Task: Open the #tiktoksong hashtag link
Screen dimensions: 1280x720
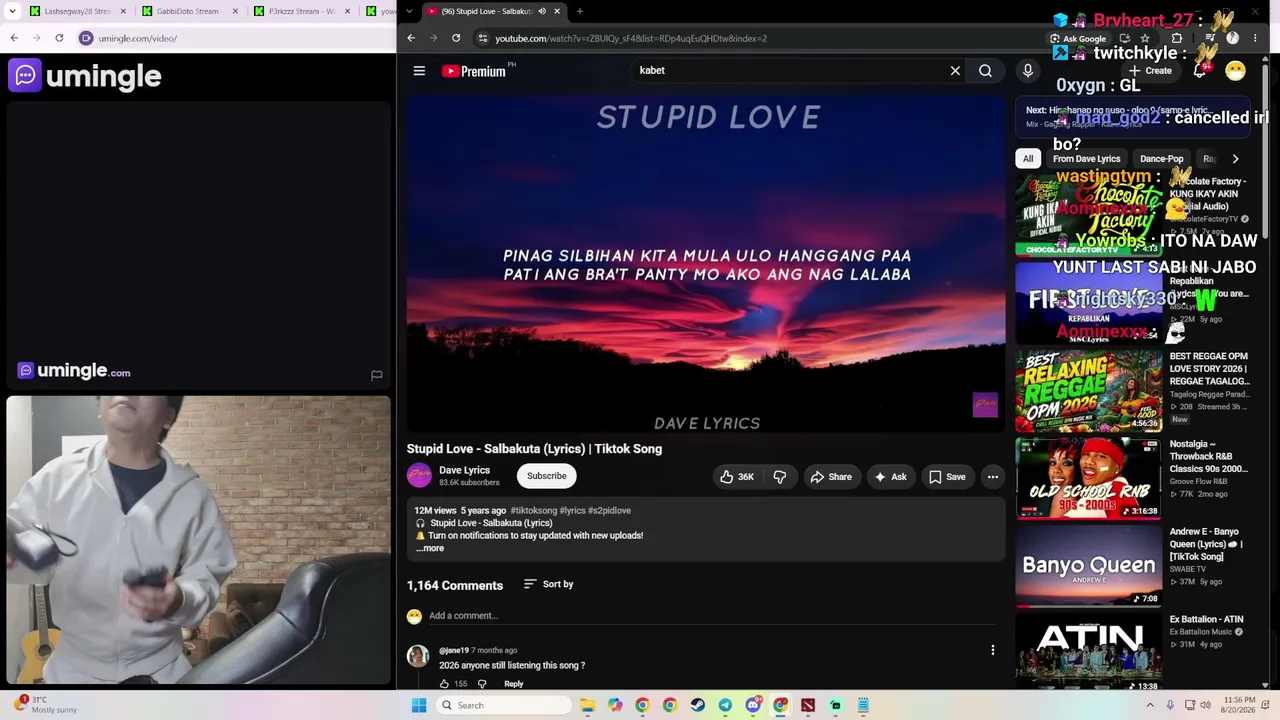Action: [x=533, y=511]
